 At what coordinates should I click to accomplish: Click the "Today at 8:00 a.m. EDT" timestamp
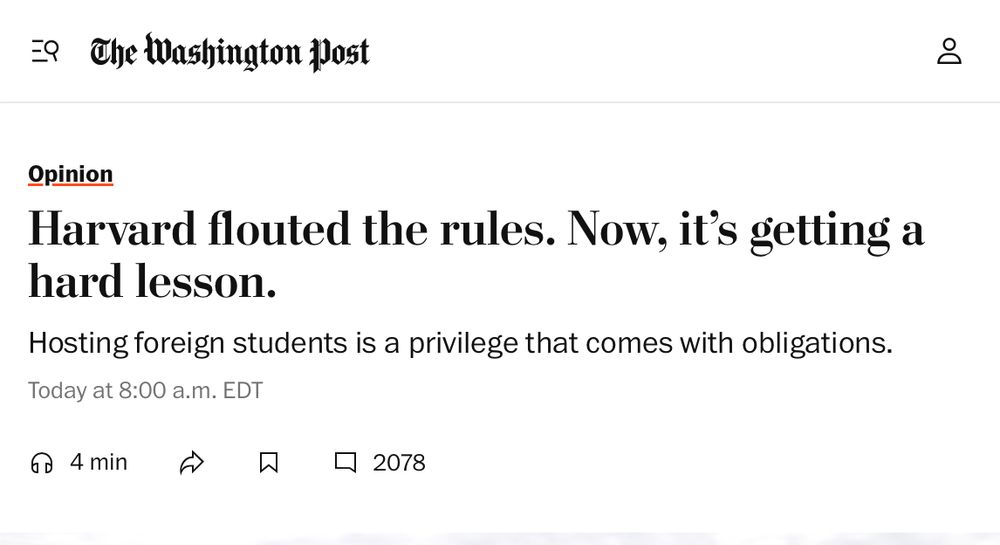145,390
